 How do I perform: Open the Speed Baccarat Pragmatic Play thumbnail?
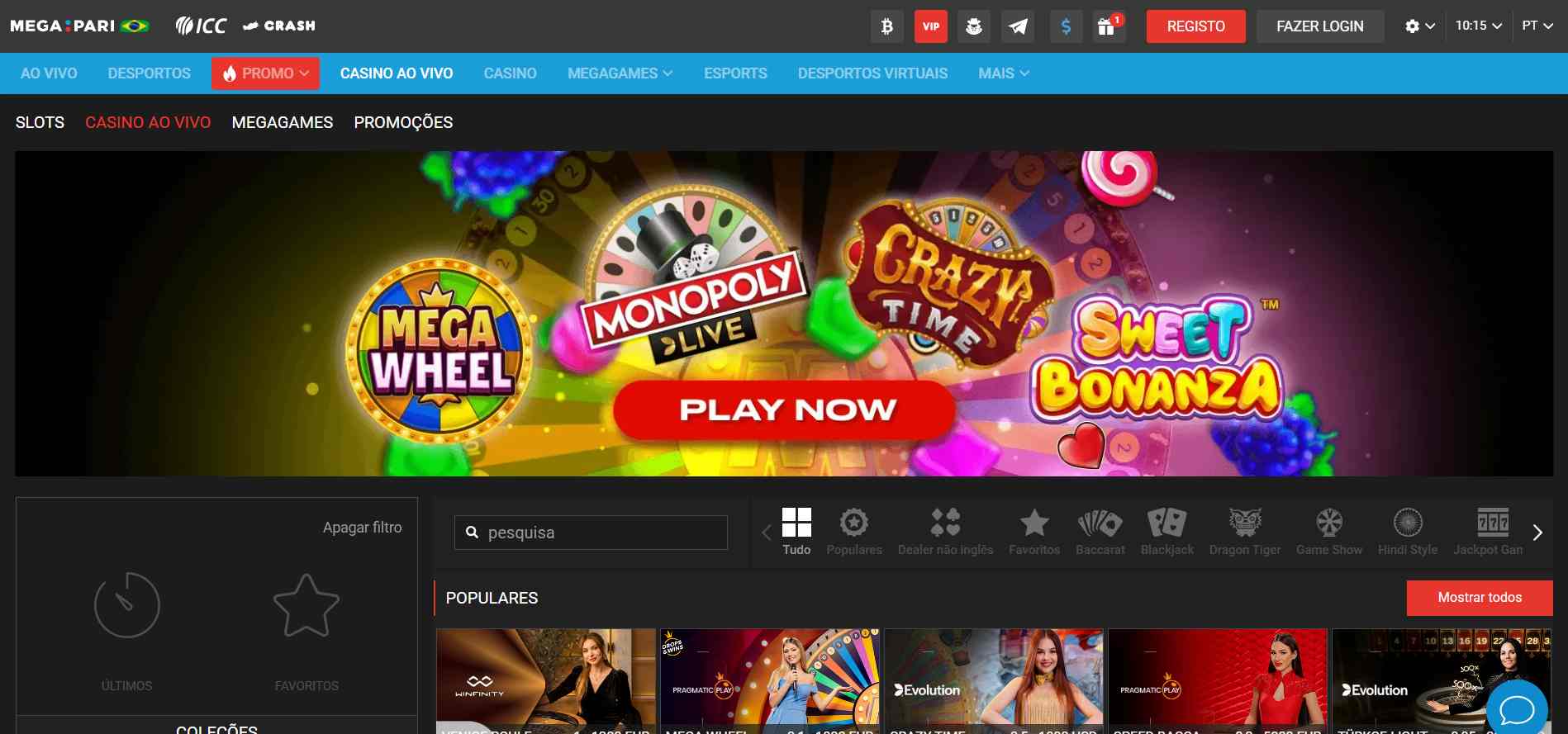pos(1218,681)
